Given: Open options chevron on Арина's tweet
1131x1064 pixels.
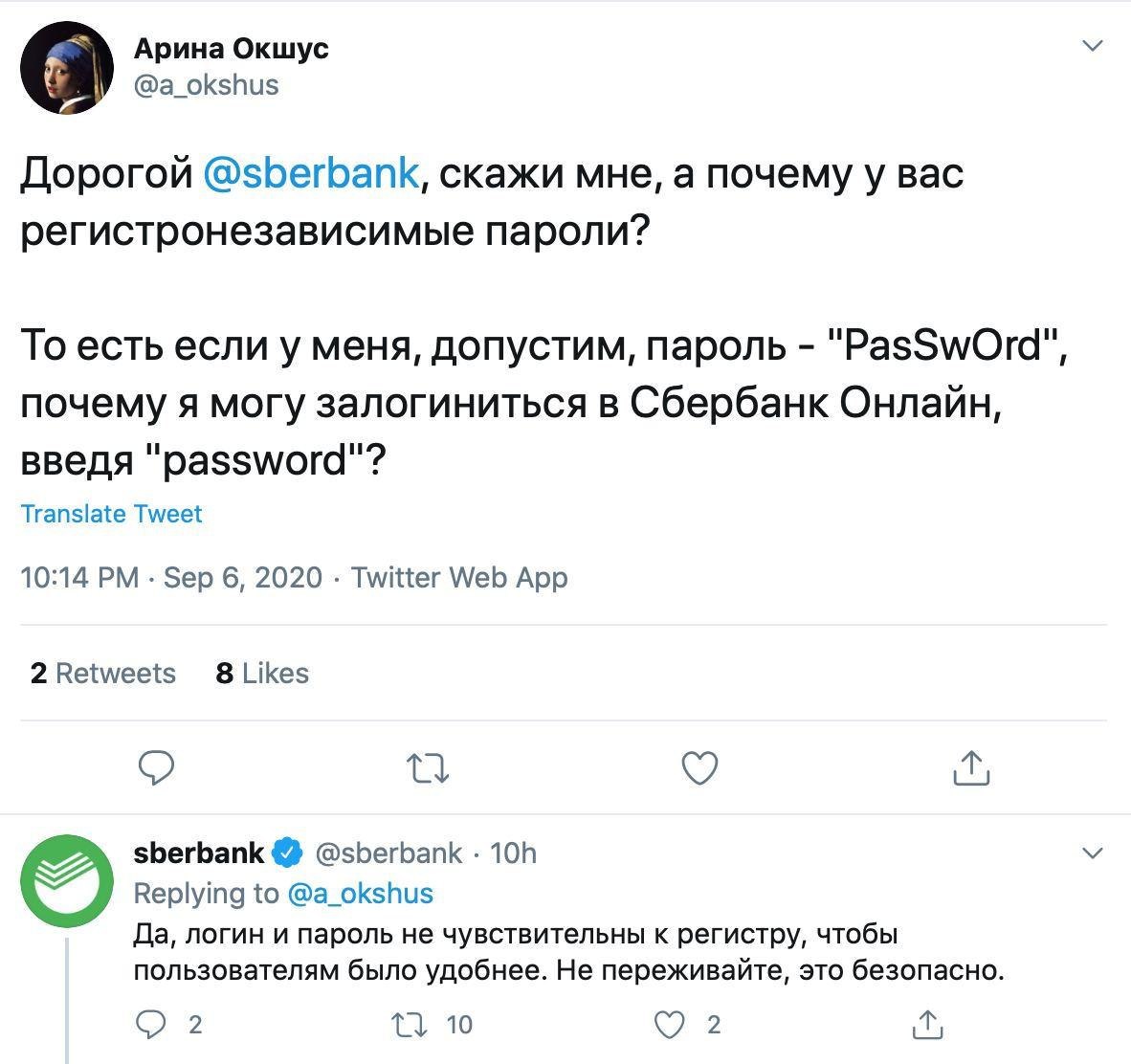Looking at the screenshot, I should [1092, 46].
